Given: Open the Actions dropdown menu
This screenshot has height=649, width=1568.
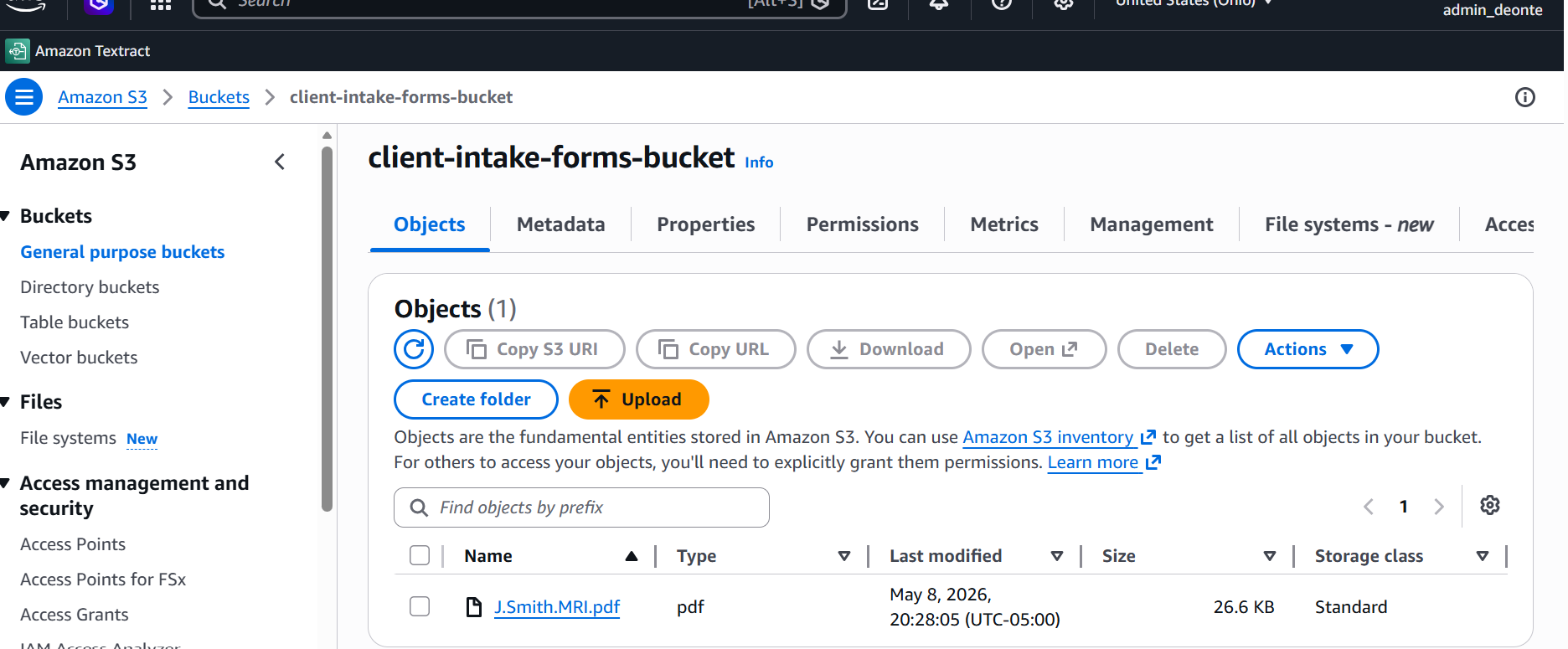Looking at the screenshot, I should click(1308, 349).
